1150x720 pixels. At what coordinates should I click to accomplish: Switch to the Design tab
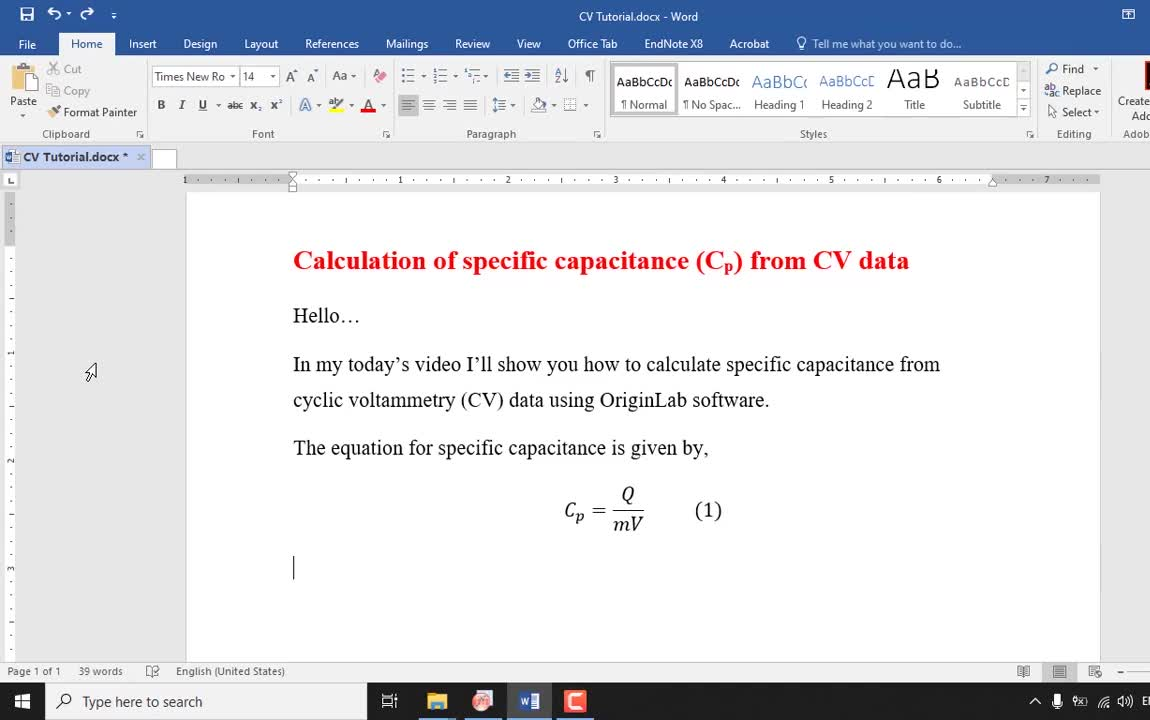pyautogui.click(x=200, y=44)
